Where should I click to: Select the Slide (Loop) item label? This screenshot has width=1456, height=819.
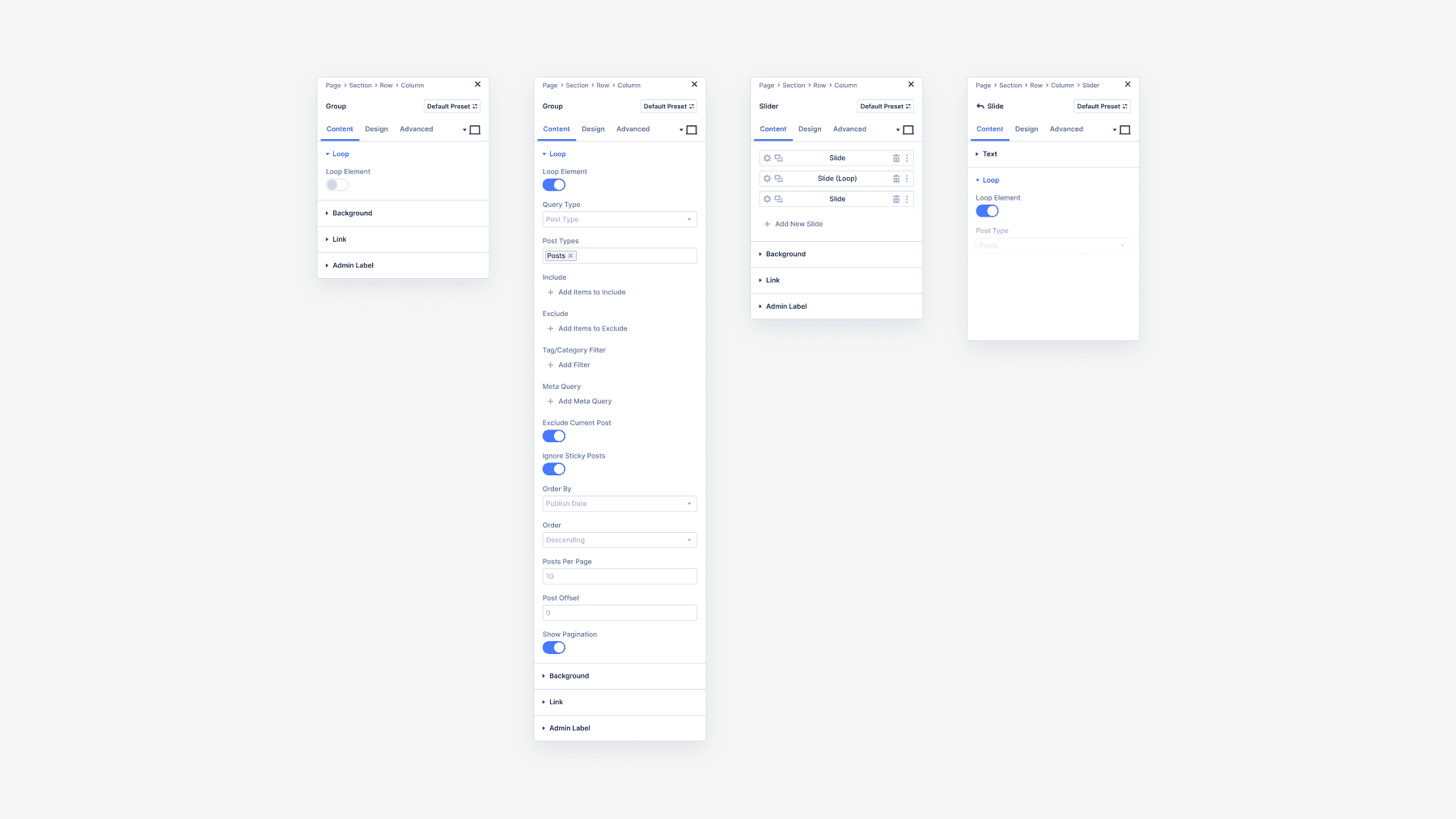[x=837, y=179]
